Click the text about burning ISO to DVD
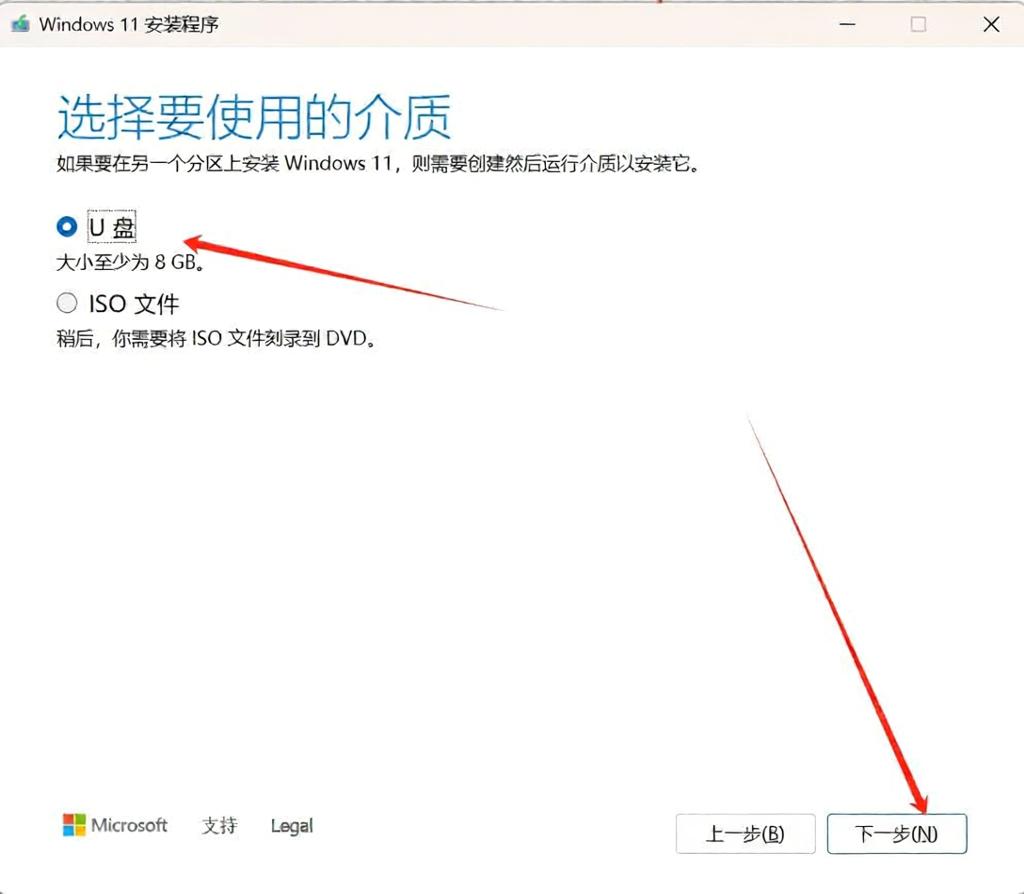 coord(216,338)
